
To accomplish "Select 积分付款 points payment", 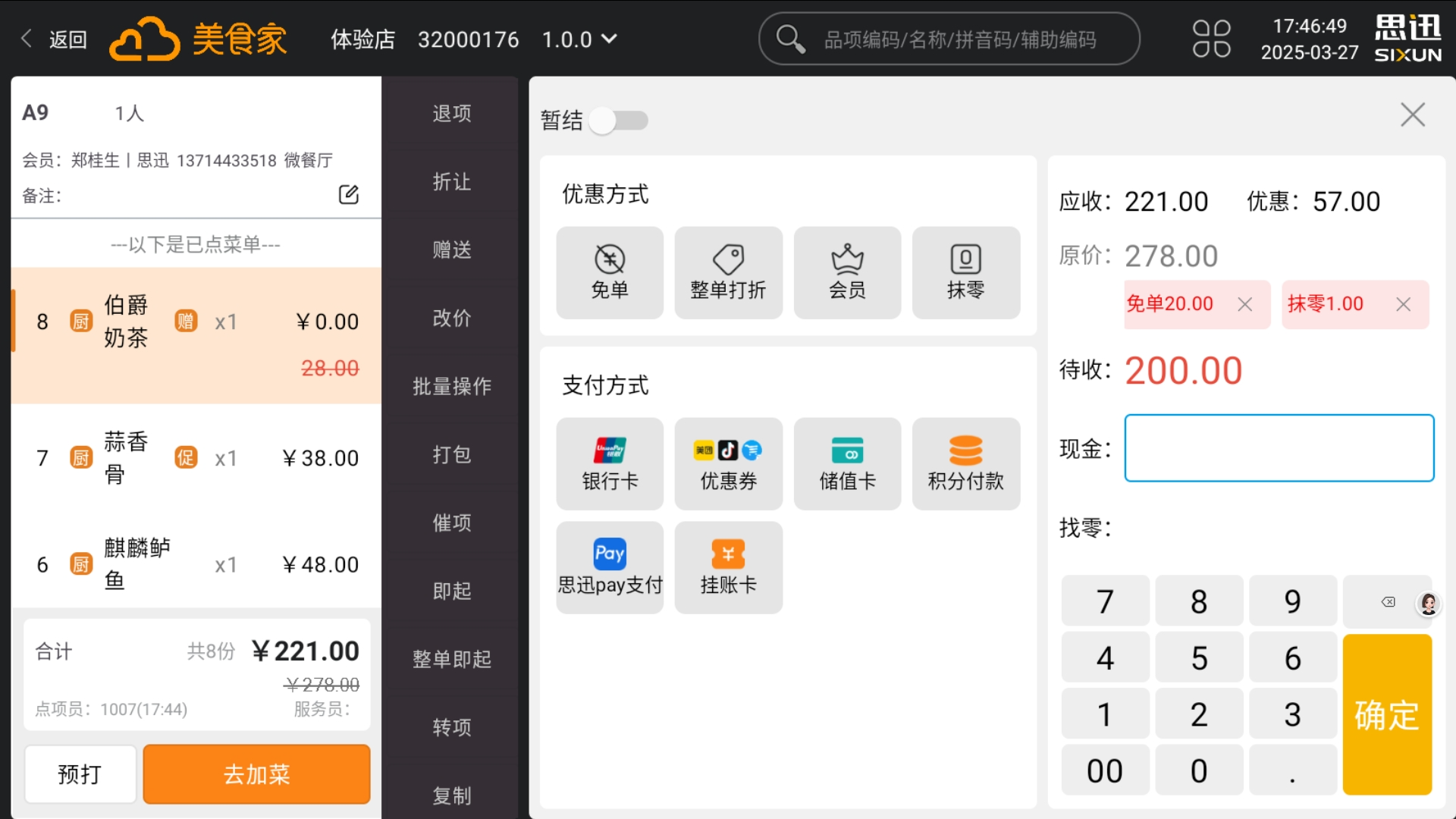I will click(966, 463).
